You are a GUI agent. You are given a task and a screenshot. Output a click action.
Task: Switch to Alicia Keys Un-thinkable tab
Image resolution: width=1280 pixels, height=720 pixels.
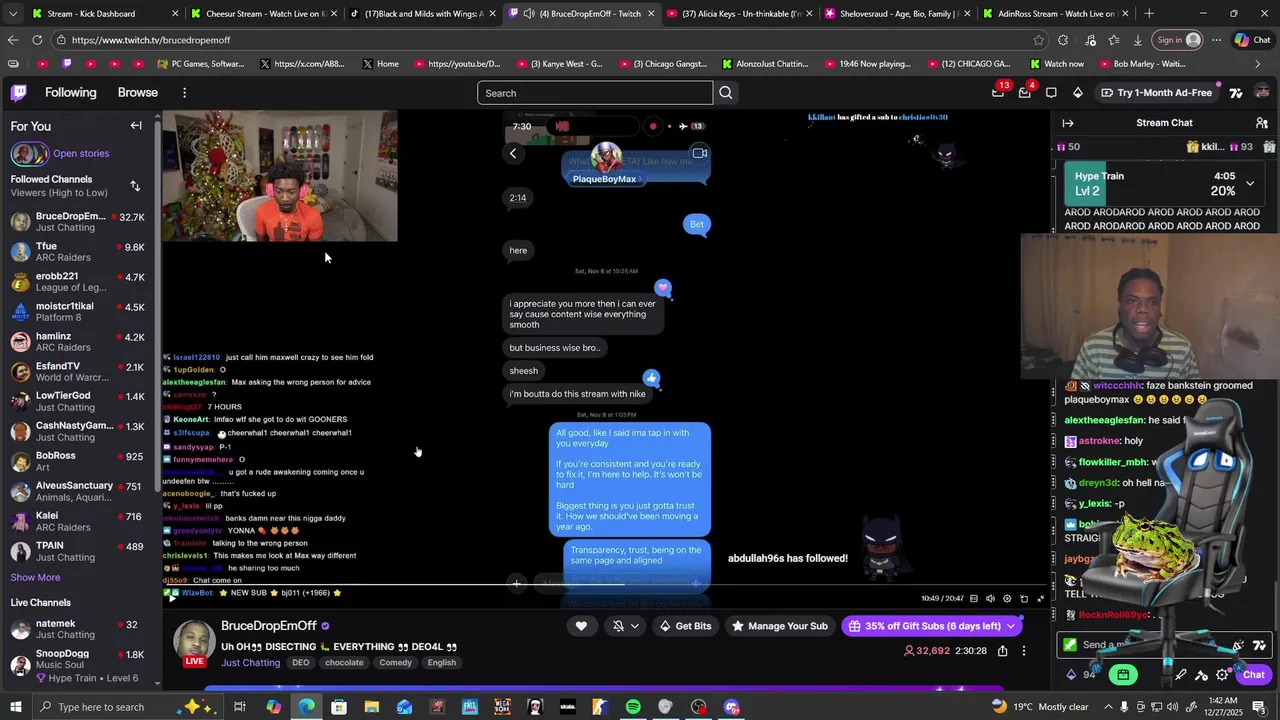coord(742,14)
